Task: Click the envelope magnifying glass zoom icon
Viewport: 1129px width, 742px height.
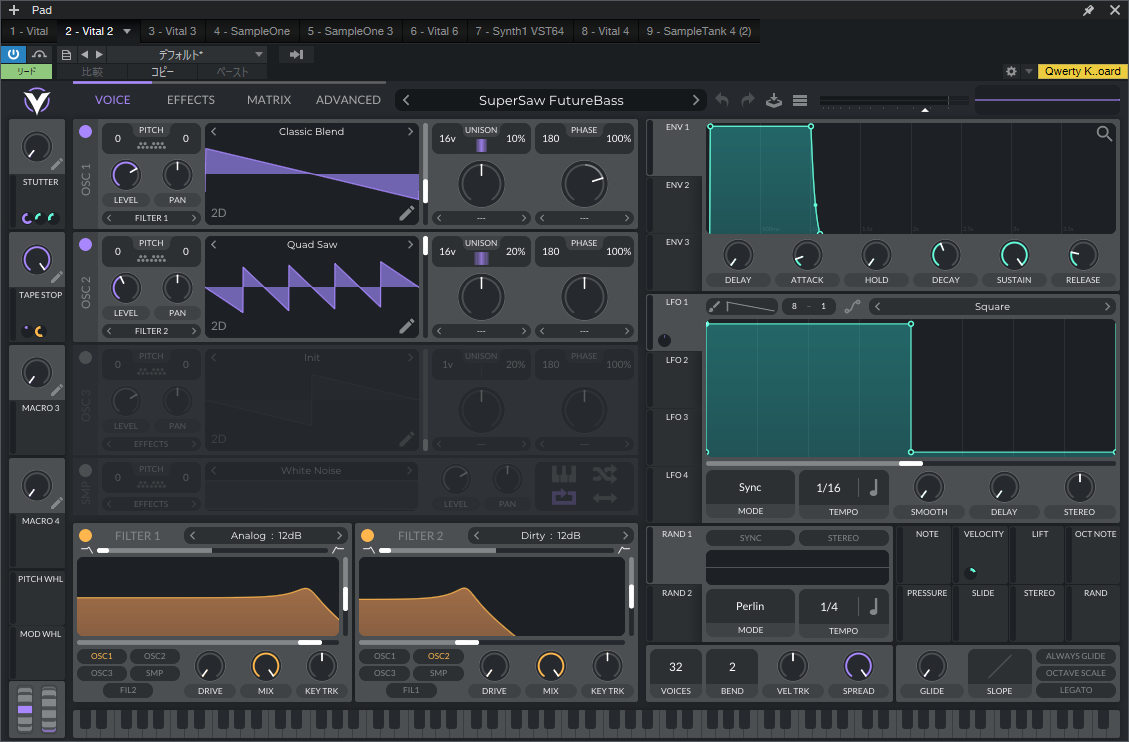Action: pos(1104,133)
